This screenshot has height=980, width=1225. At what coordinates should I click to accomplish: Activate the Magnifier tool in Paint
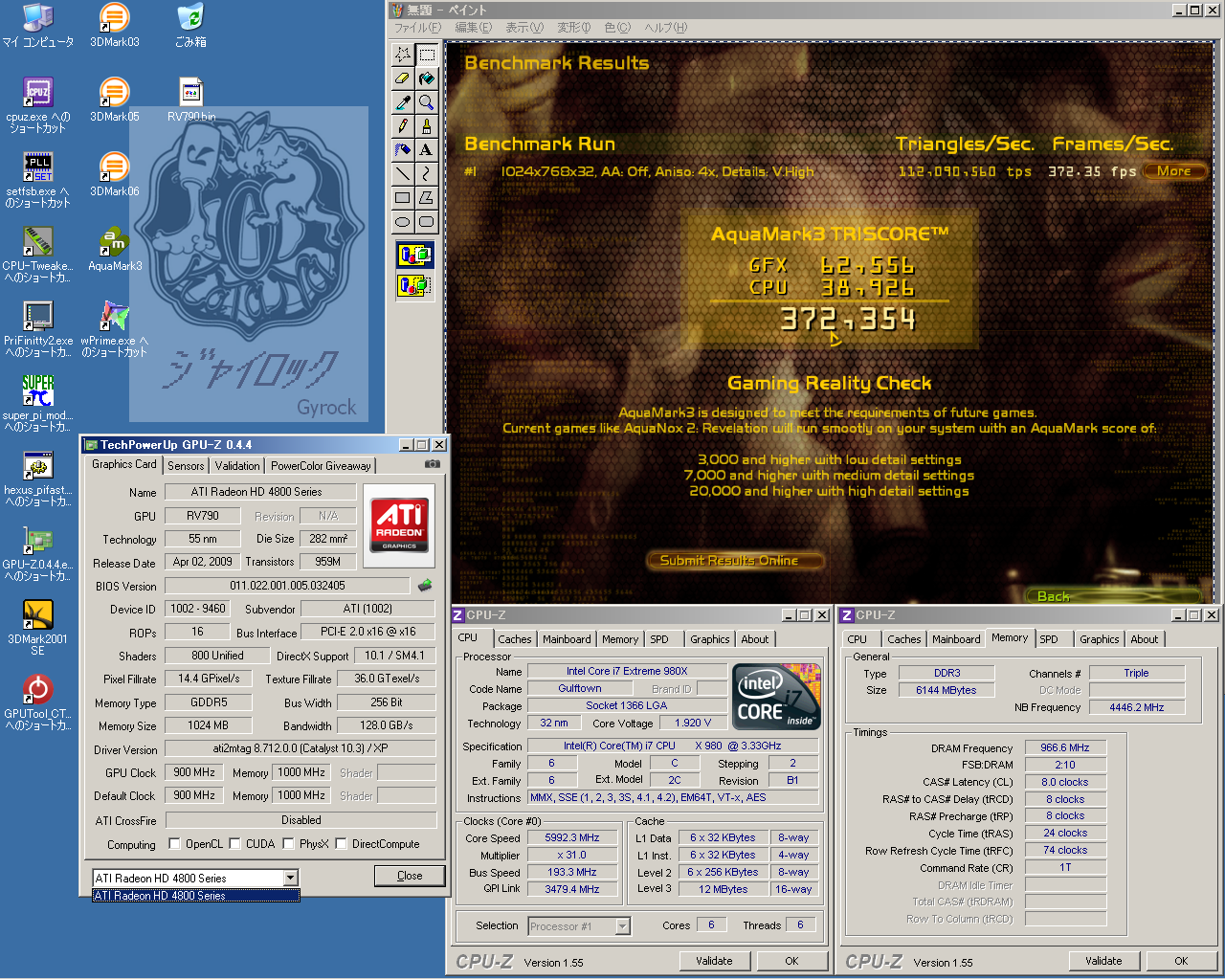coord(427,102)
